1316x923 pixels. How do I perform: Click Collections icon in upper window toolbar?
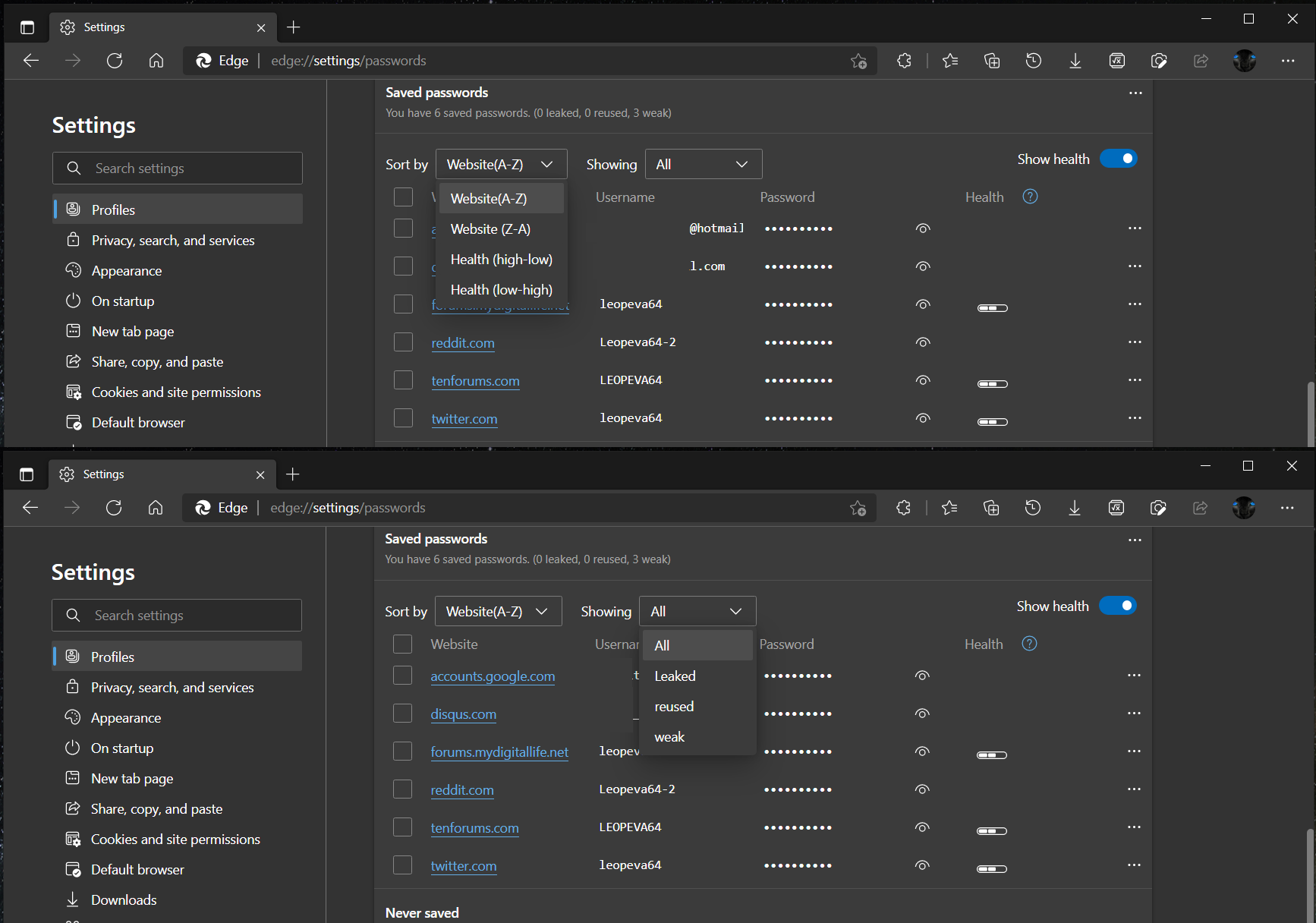coord(991,61)
